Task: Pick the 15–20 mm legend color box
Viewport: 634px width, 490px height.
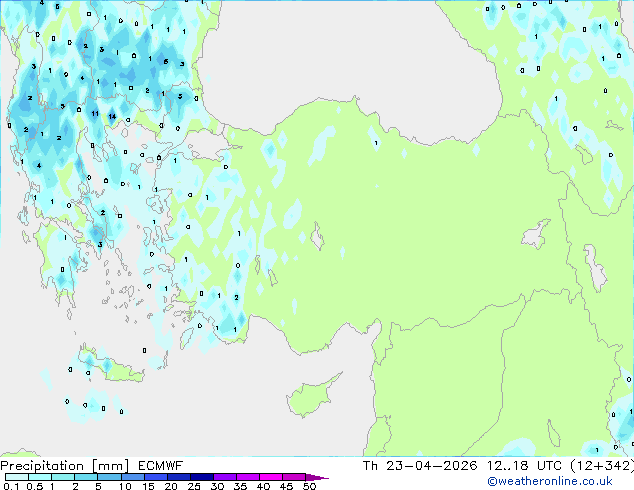Action: click(156, 477)
